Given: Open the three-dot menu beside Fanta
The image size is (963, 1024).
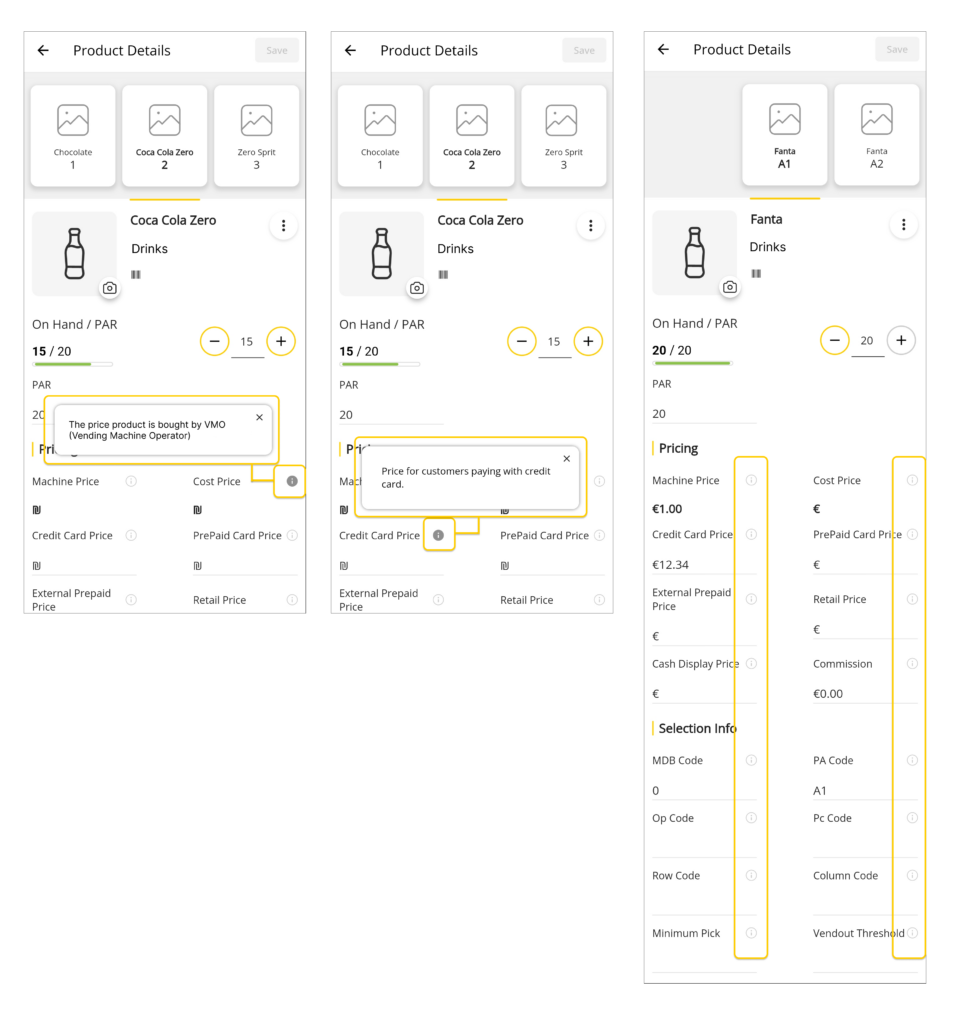Looking at the screenshot, I should click(904, 225).
